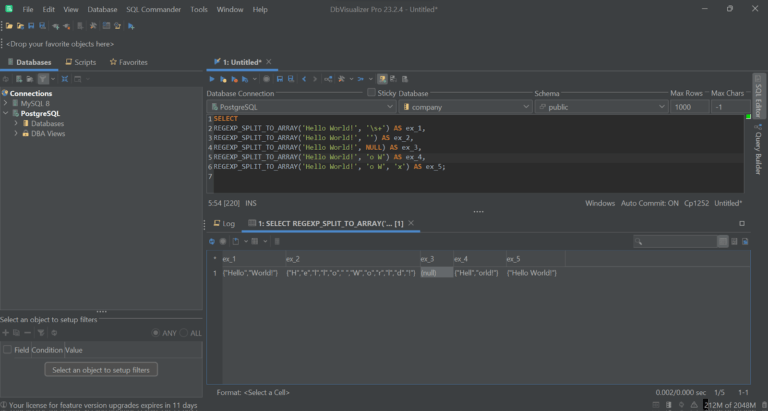Click the Execute Current play icon with yellow dot
Image resolution: width=768 pixels, height=411 pixels.
[223, 79]
